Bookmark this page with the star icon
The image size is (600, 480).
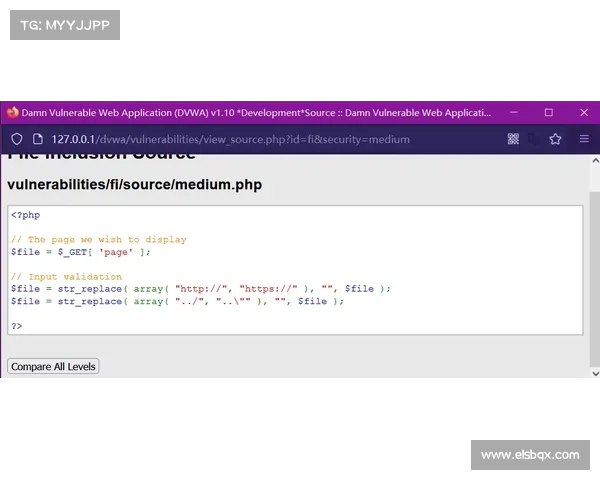point(555,139)
